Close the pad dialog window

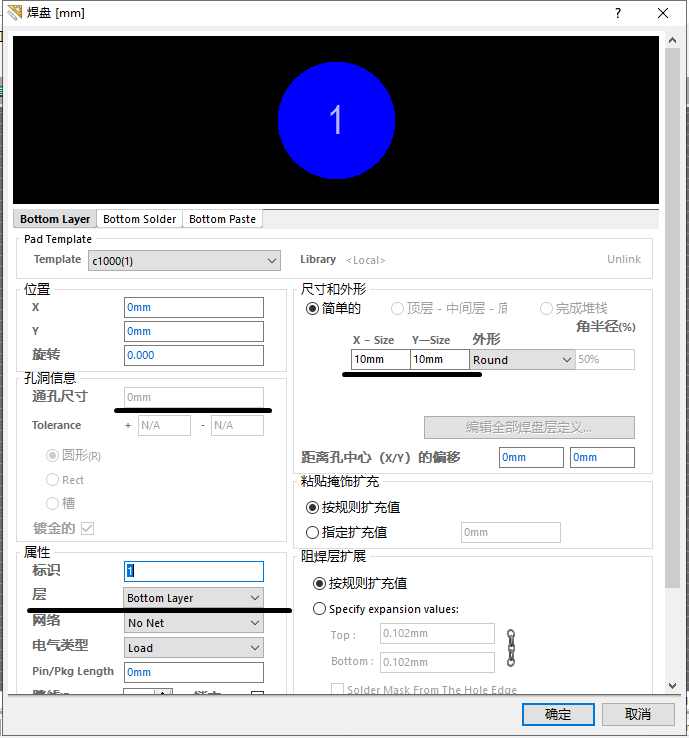(x=663, y=13)
